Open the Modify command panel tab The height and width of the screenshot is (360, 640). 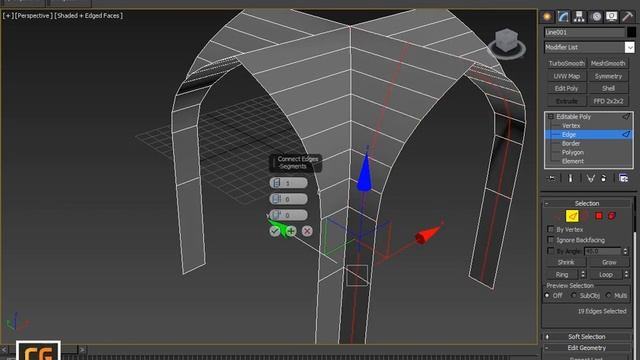pyautogui.click(x=563, y=16)
